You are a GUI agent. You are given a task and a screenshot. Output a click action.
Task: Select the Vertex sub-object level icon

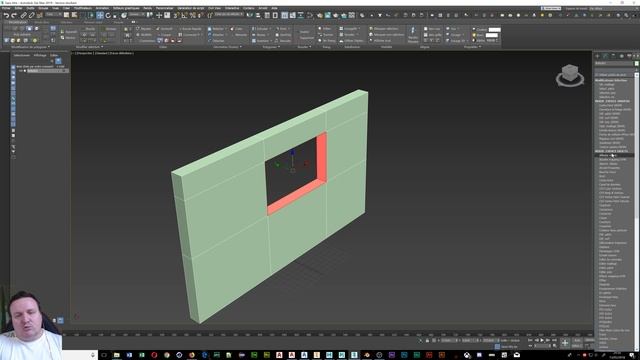7,29
